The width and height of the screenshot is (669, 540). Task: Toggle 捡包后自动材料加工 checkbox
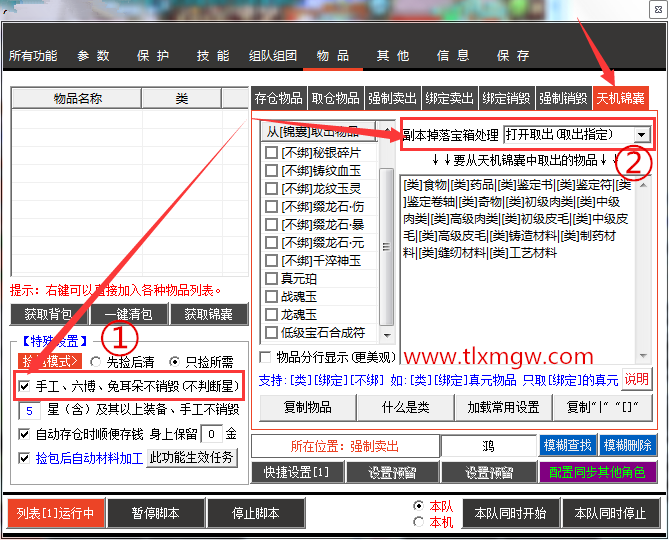24,459
